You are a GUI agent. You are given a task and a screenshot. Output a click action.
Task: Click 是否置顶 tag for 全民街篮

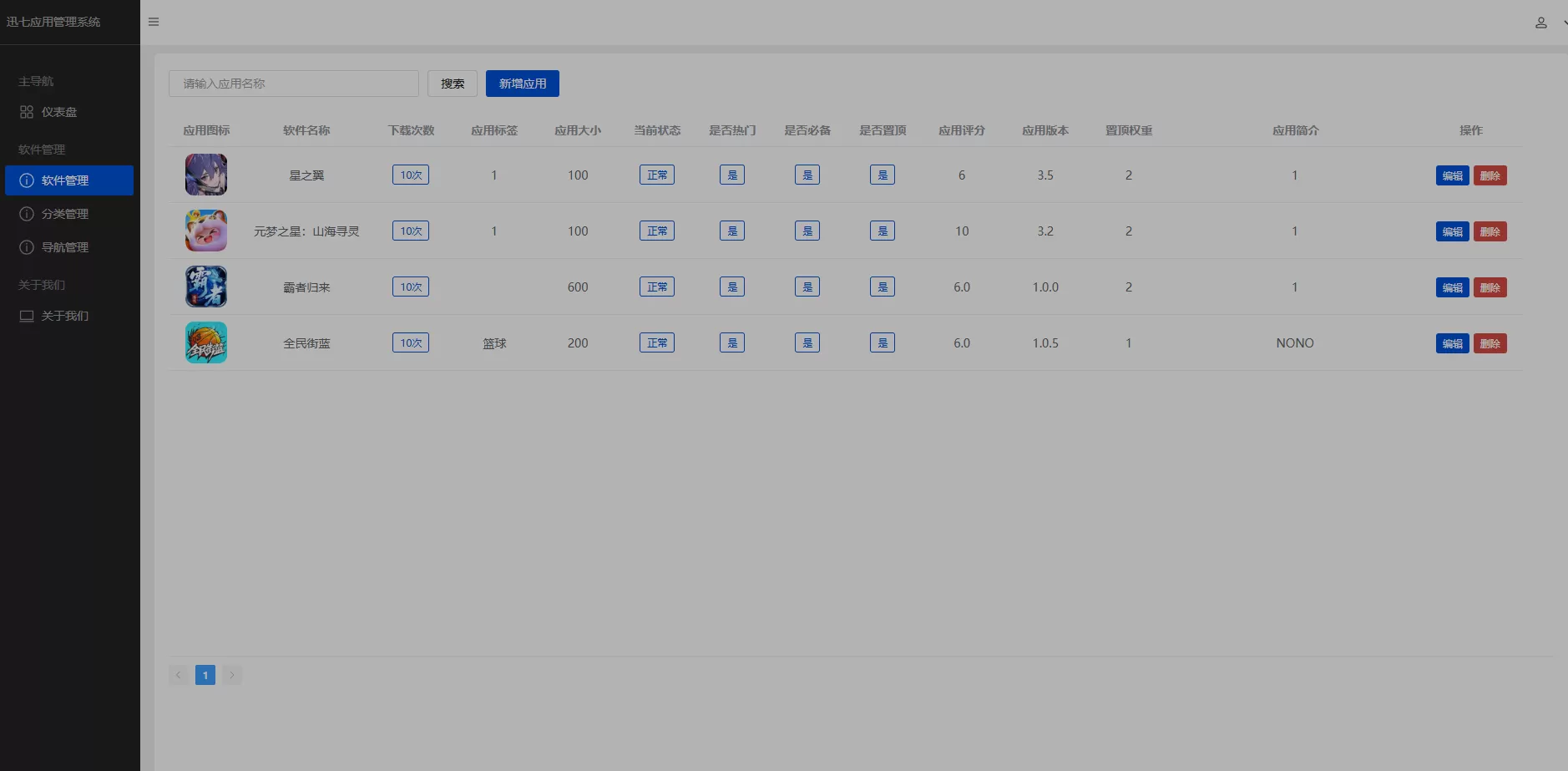883,342
